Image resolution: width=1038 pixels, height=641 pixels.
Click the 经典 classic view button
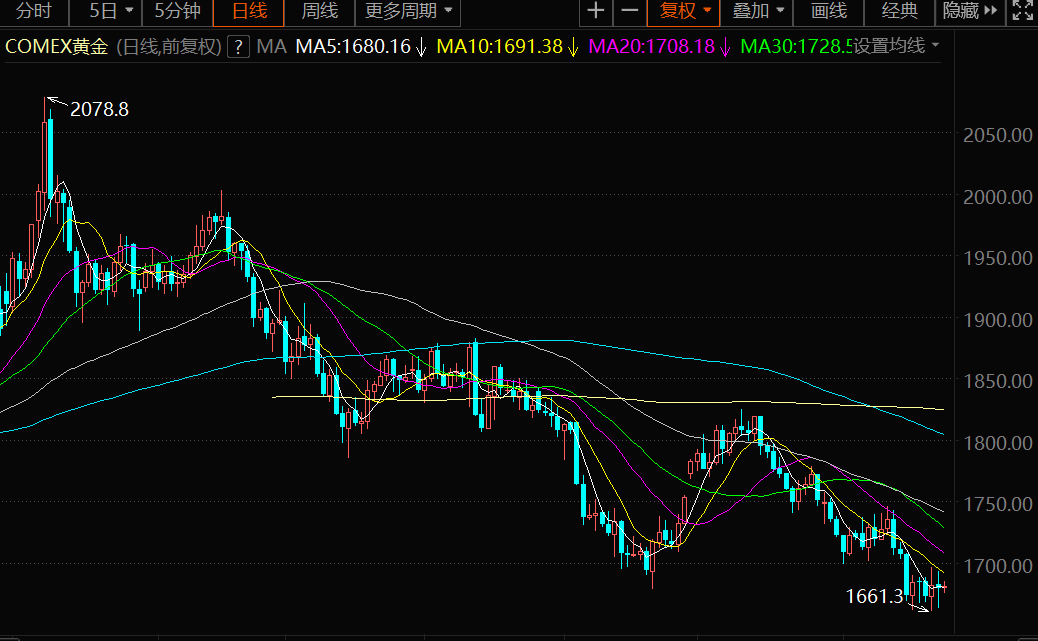click(900, 11)
